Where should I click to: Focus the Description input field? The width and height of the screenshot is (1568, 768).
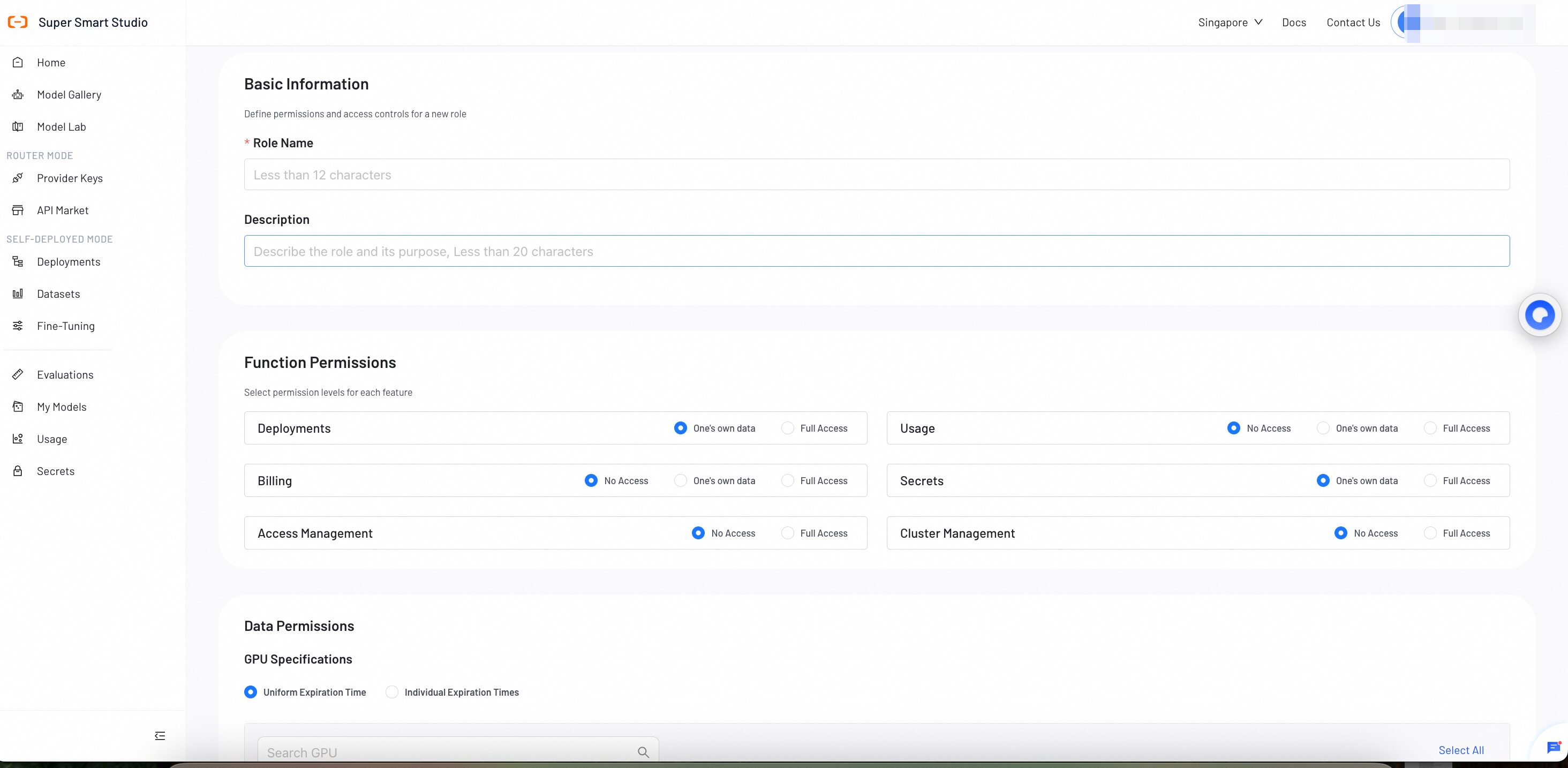(x=877, y=251)
